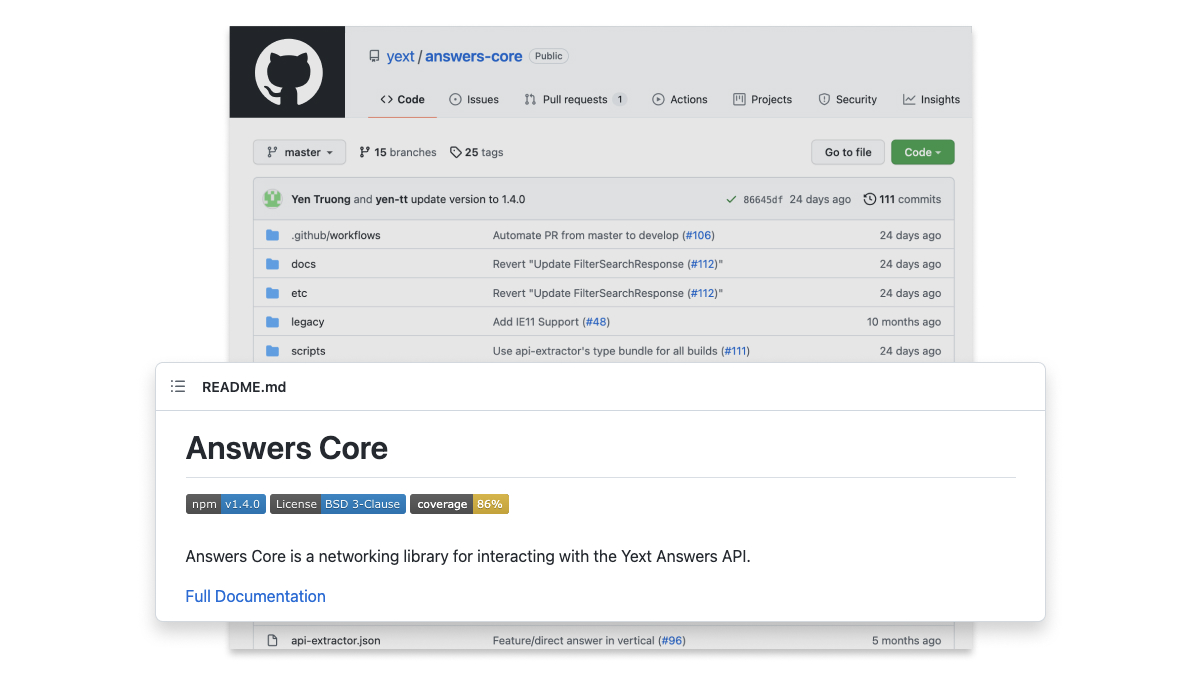Open pull request #96 link
Image resolution: width=1200 pixels, height=675 pixels.
click(x=672, y=640)
